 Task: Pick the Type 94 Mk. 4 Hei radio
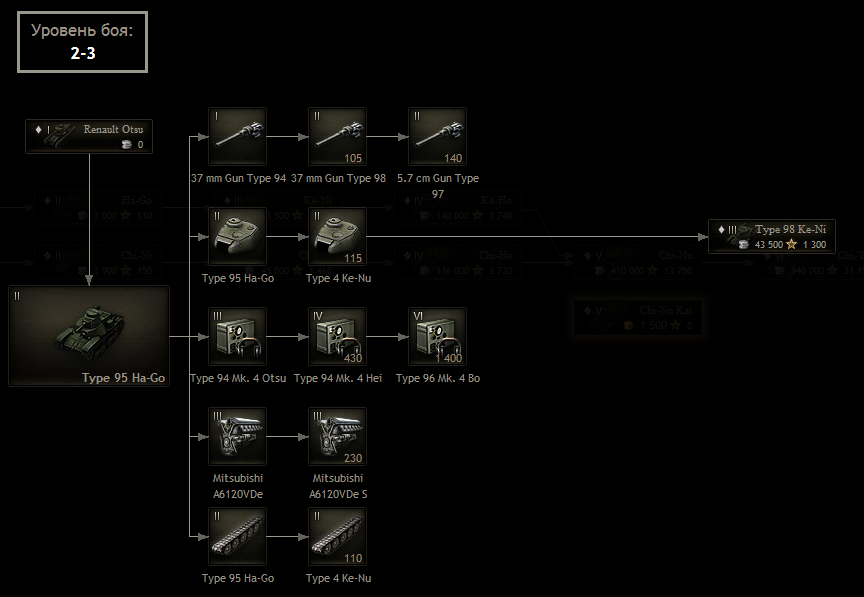(337, 337)
